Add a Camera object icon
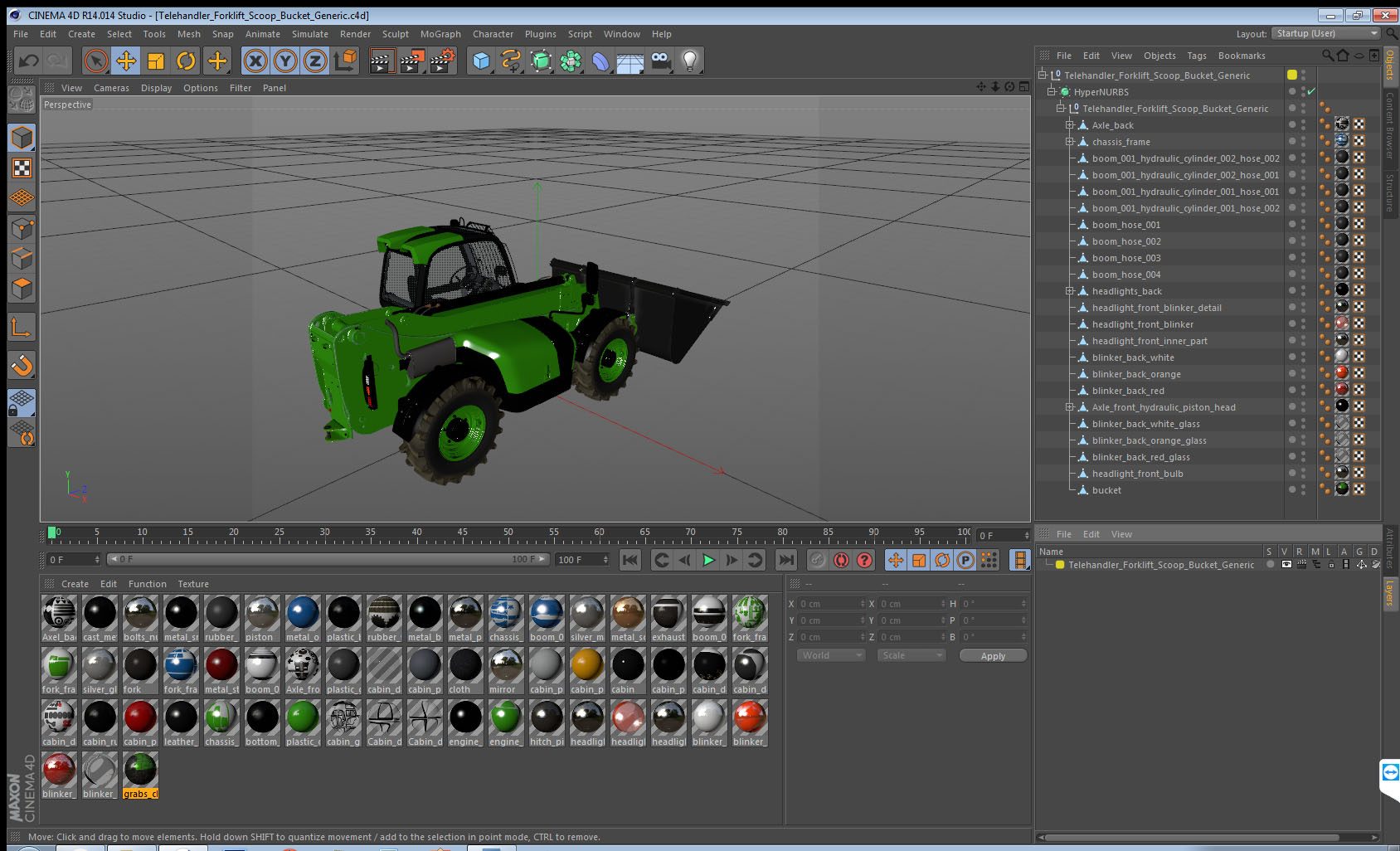 (x=660, y=61)
